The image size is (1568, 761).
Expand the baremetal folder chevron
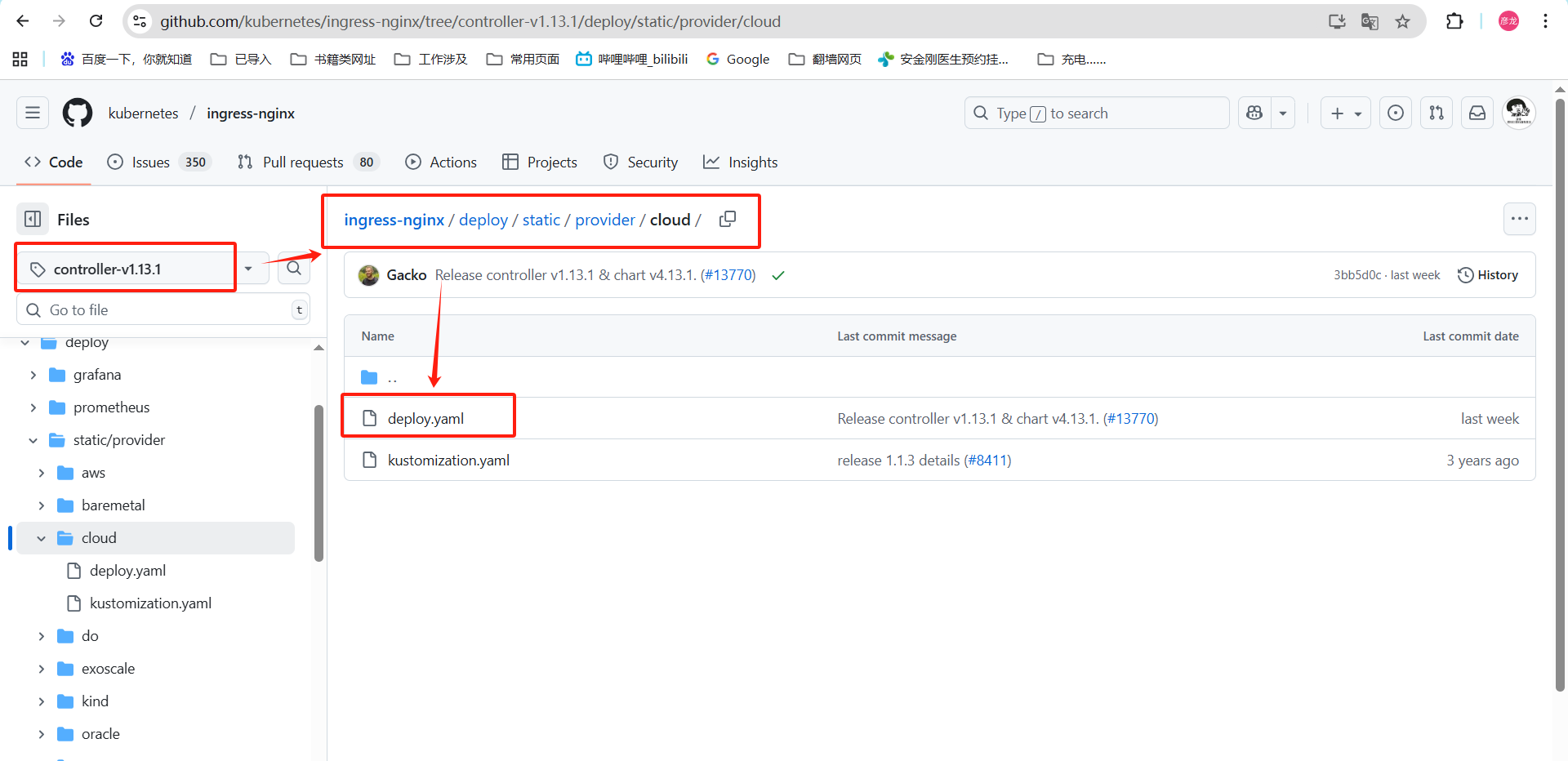[42, 505]
